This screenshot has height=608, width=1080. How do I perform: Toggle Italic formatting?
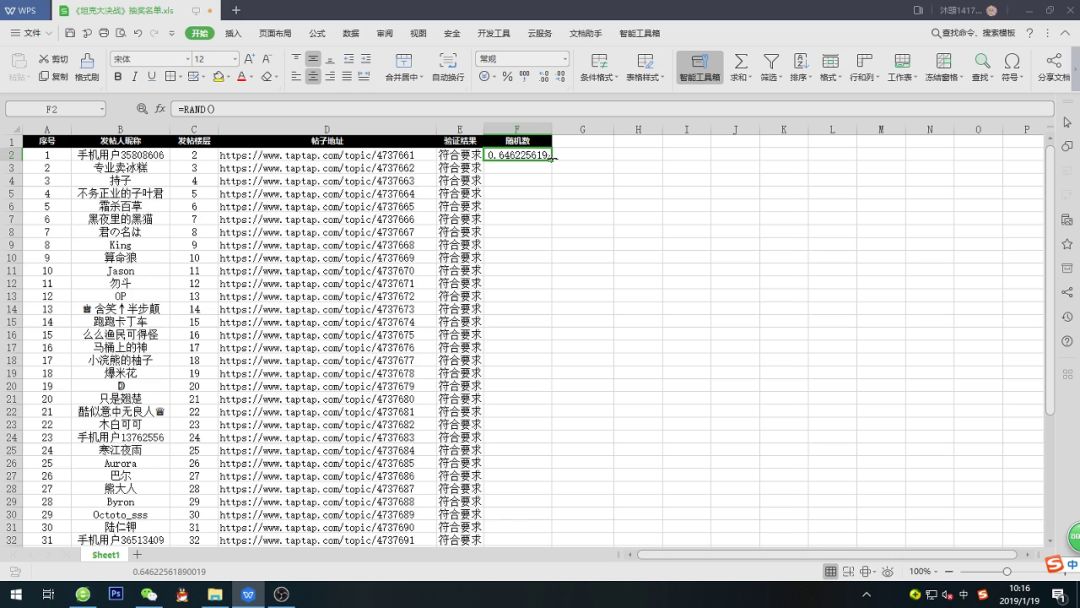(x=134, y=76)
